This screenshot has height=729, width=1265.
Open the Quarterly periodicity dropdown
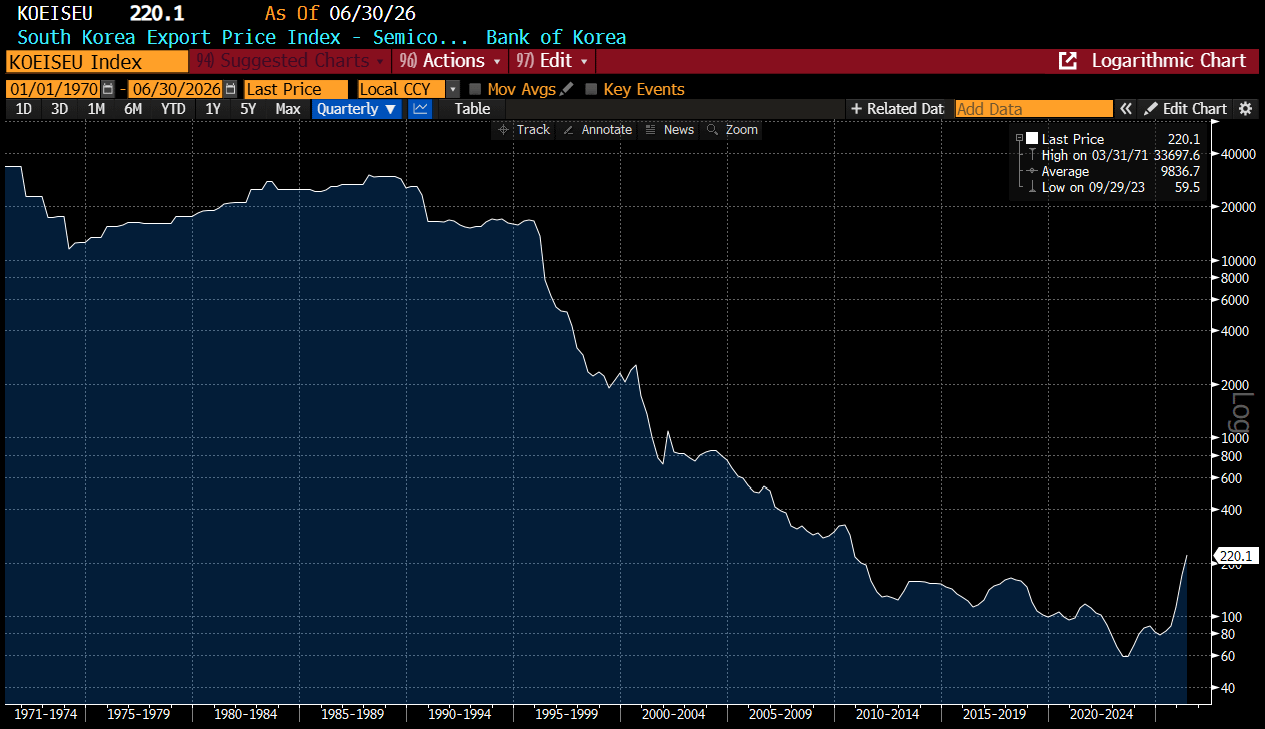357,108
